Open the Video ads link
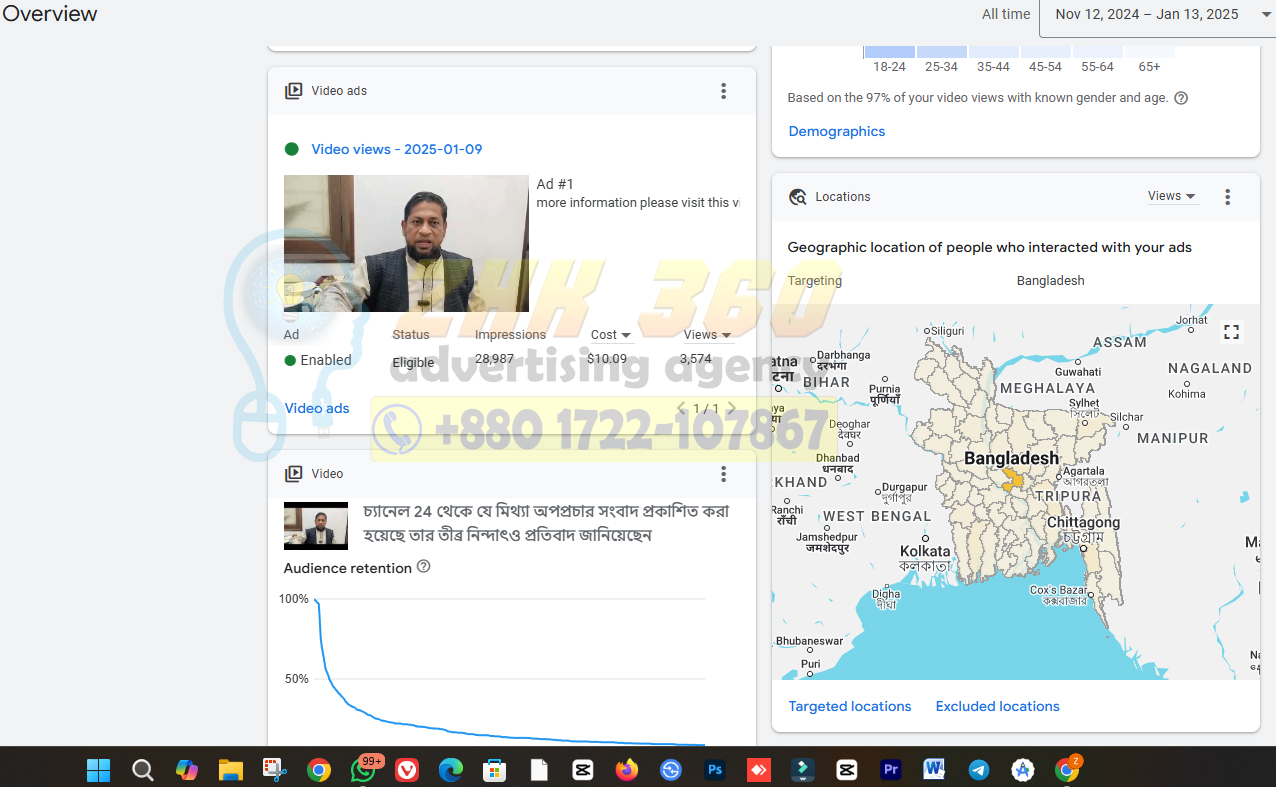This screenshot has width=1276, height=787. (x=317, y=408)
